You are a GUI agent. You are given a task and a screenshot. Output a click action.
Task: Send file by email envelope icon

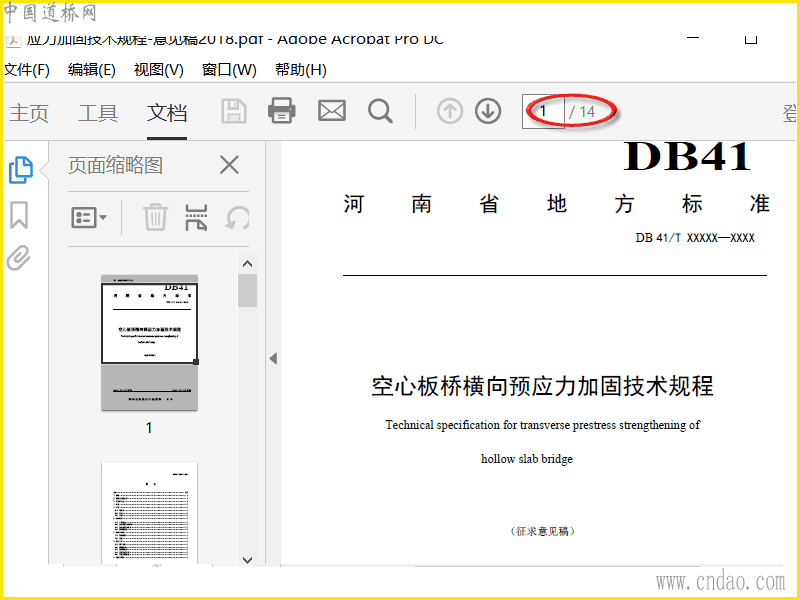pos(332,111)
